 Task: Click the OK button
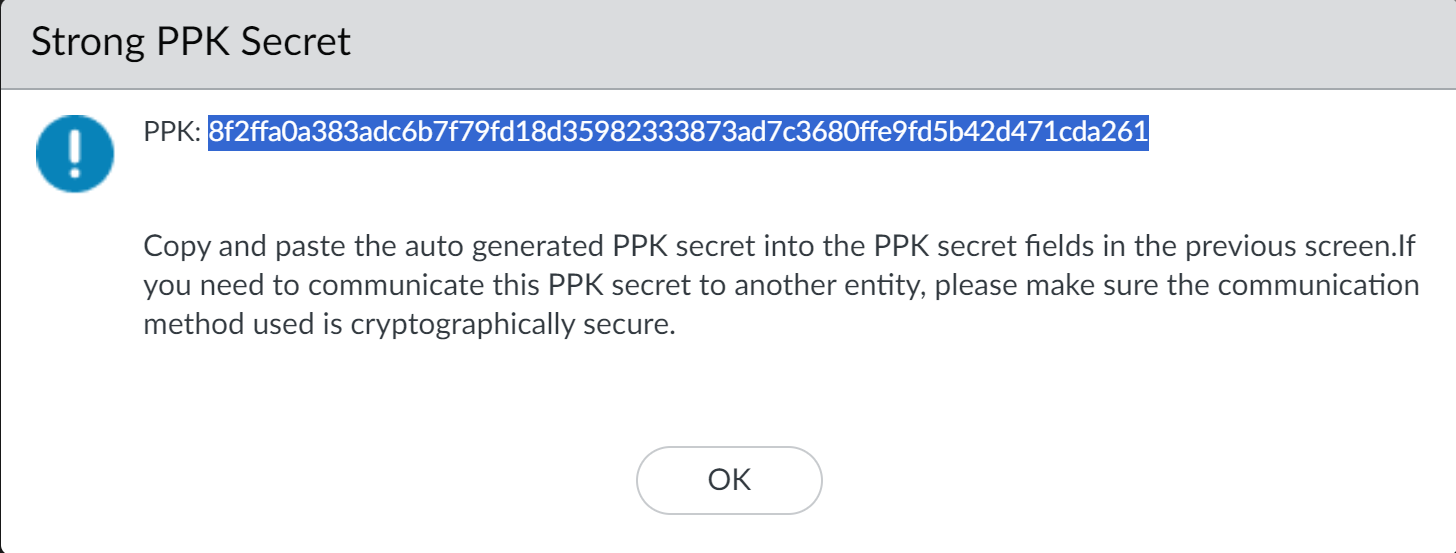click(729, 480)
